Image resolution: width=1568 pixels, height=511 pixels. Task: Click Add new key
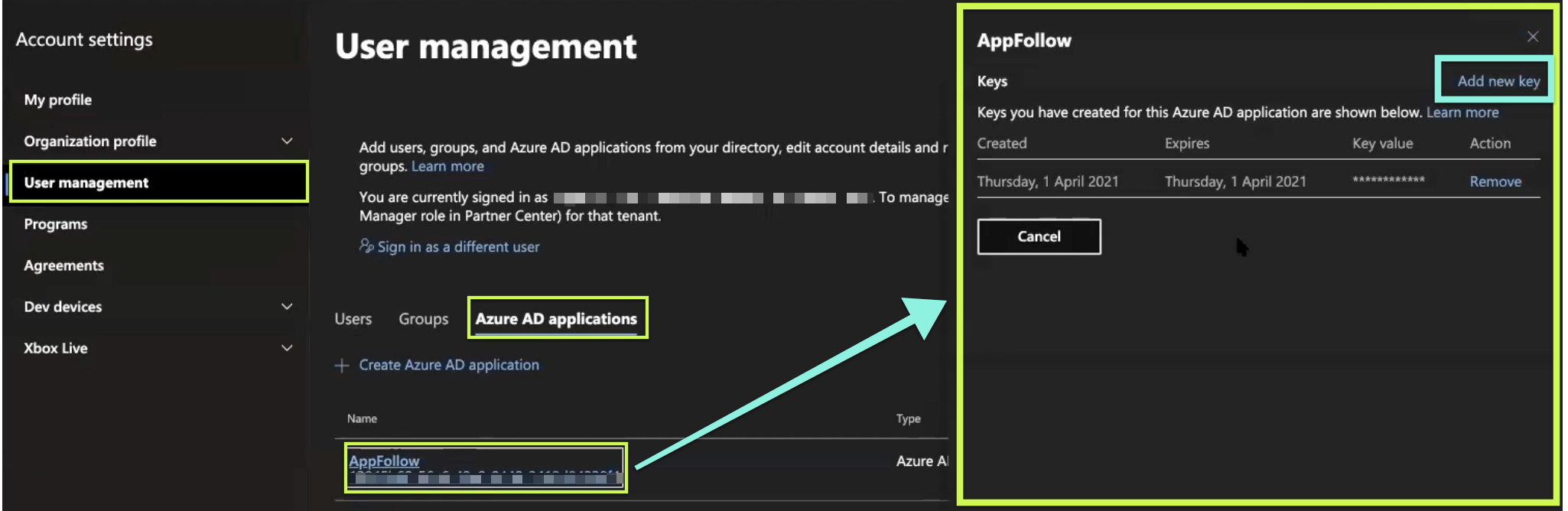click(x=1498, y=81)
